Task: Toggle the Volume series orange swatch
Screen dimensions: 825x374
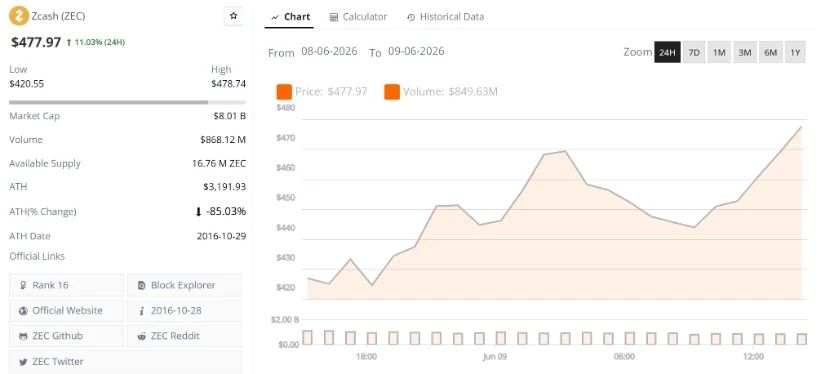Action: [x=392, y=92]
